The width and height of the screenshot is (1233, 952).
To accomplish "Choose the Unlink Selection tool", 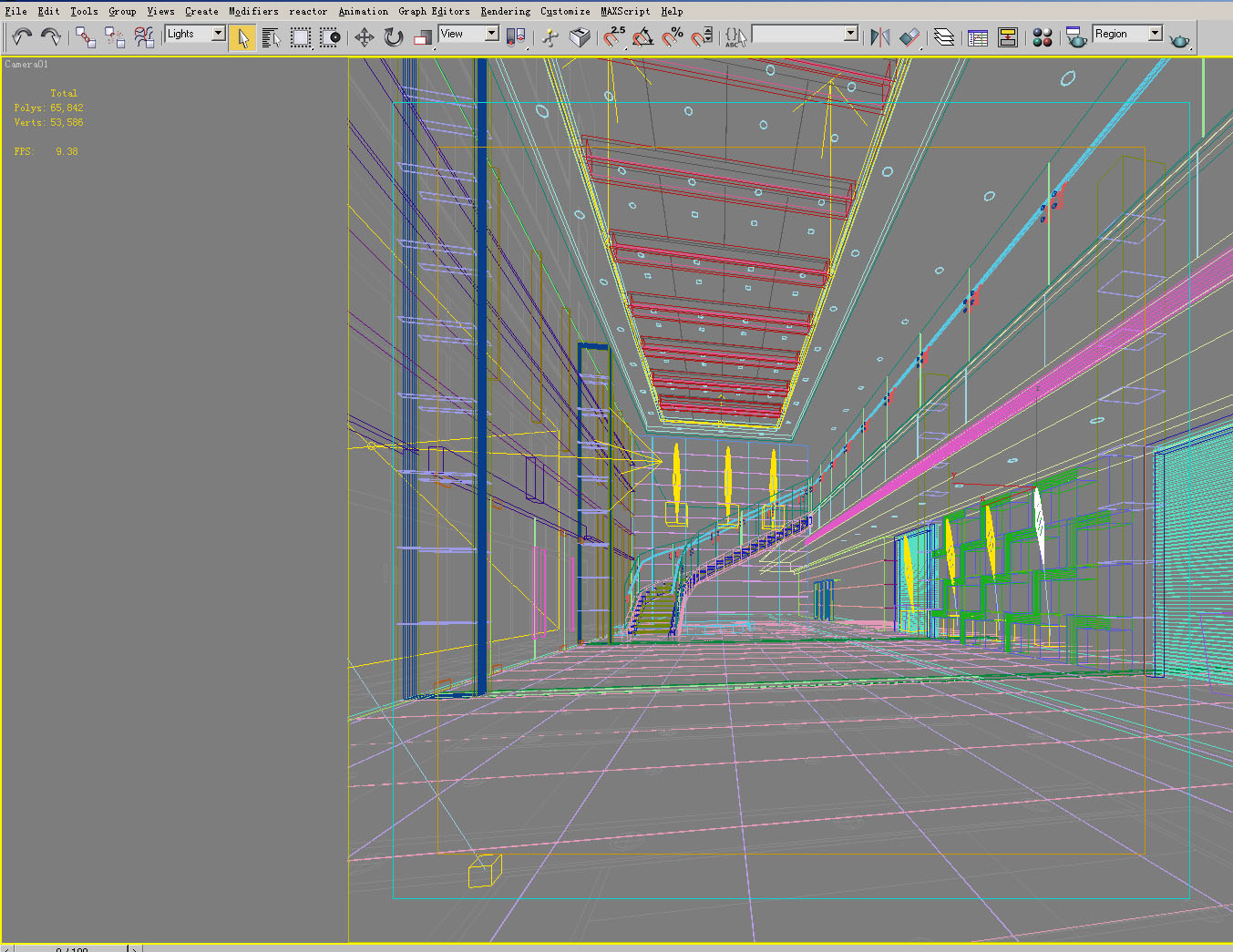I will coord(114,36).
